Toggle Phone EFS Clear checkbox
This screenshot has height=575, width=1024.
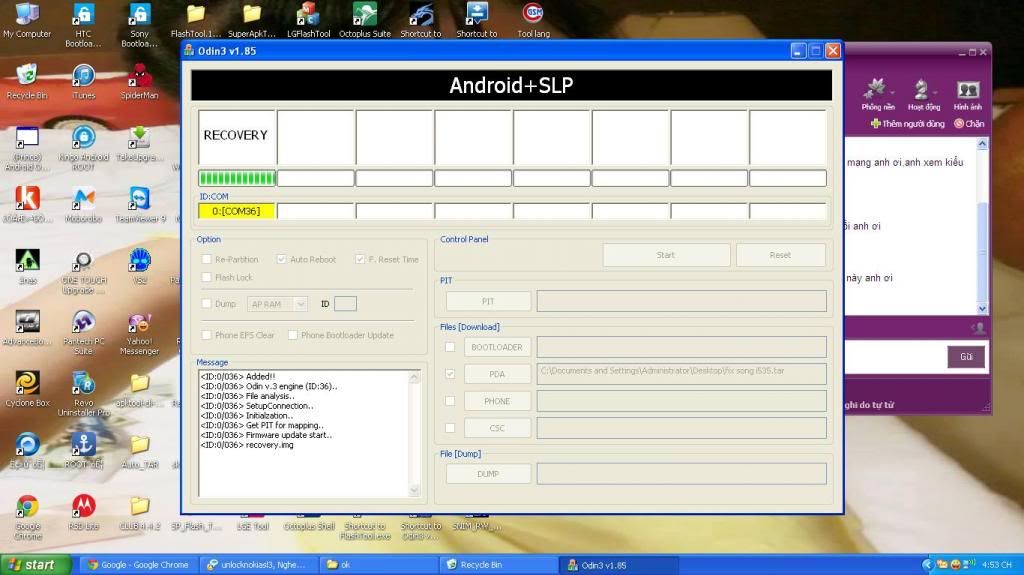pyautogui.click(x=207, y=335)
